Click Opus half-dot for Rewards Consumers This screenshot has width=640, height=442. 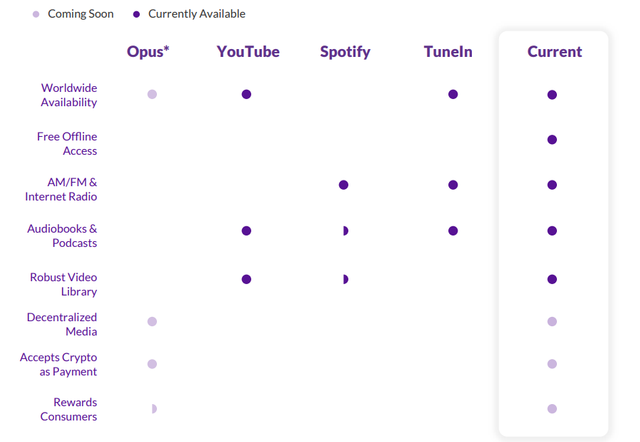(x=154, y=409)
